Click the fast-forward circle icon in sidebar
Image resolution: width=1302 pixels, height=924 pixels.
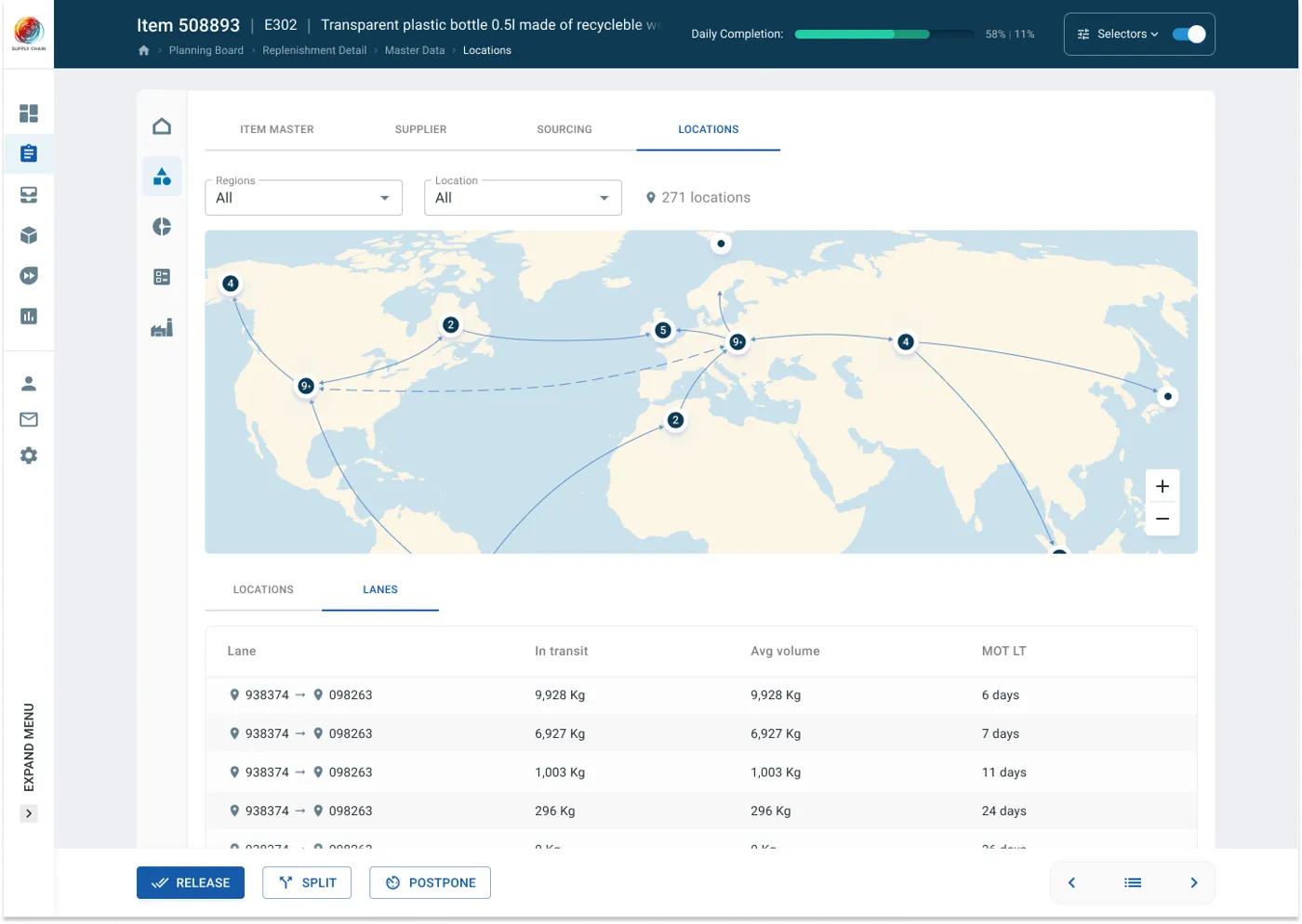pyautogui.click(x=29, y=276)
